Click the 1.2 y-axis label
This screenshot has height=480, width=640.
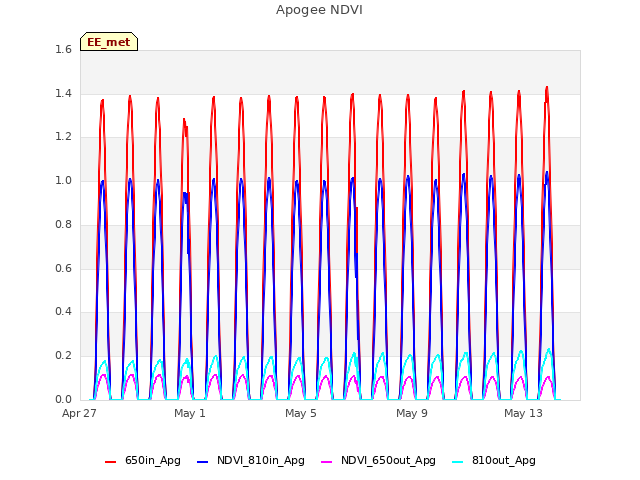(63, 137)
